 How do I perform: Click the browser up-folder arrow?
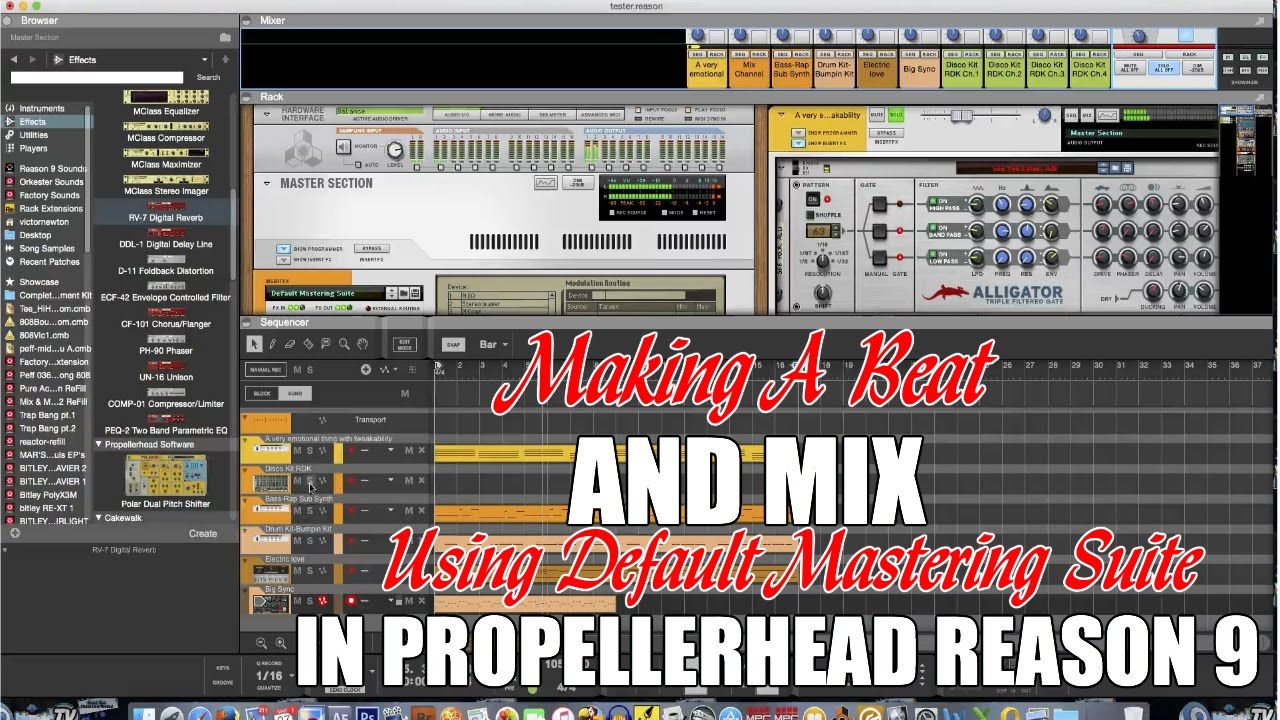tap(226, 60)
